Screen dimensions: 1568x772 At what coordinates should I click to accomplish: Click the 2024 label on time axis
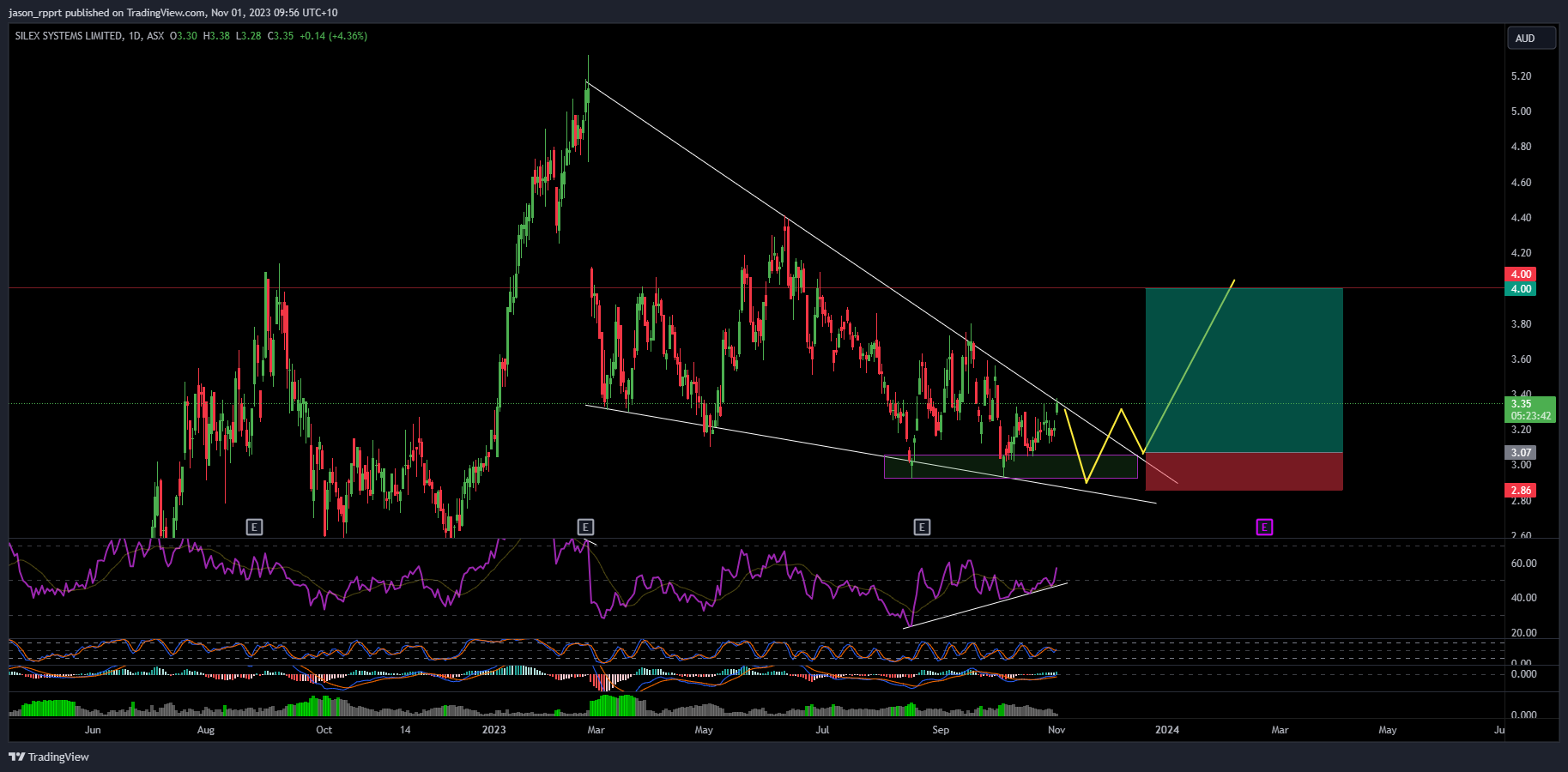click(1166, 730)
